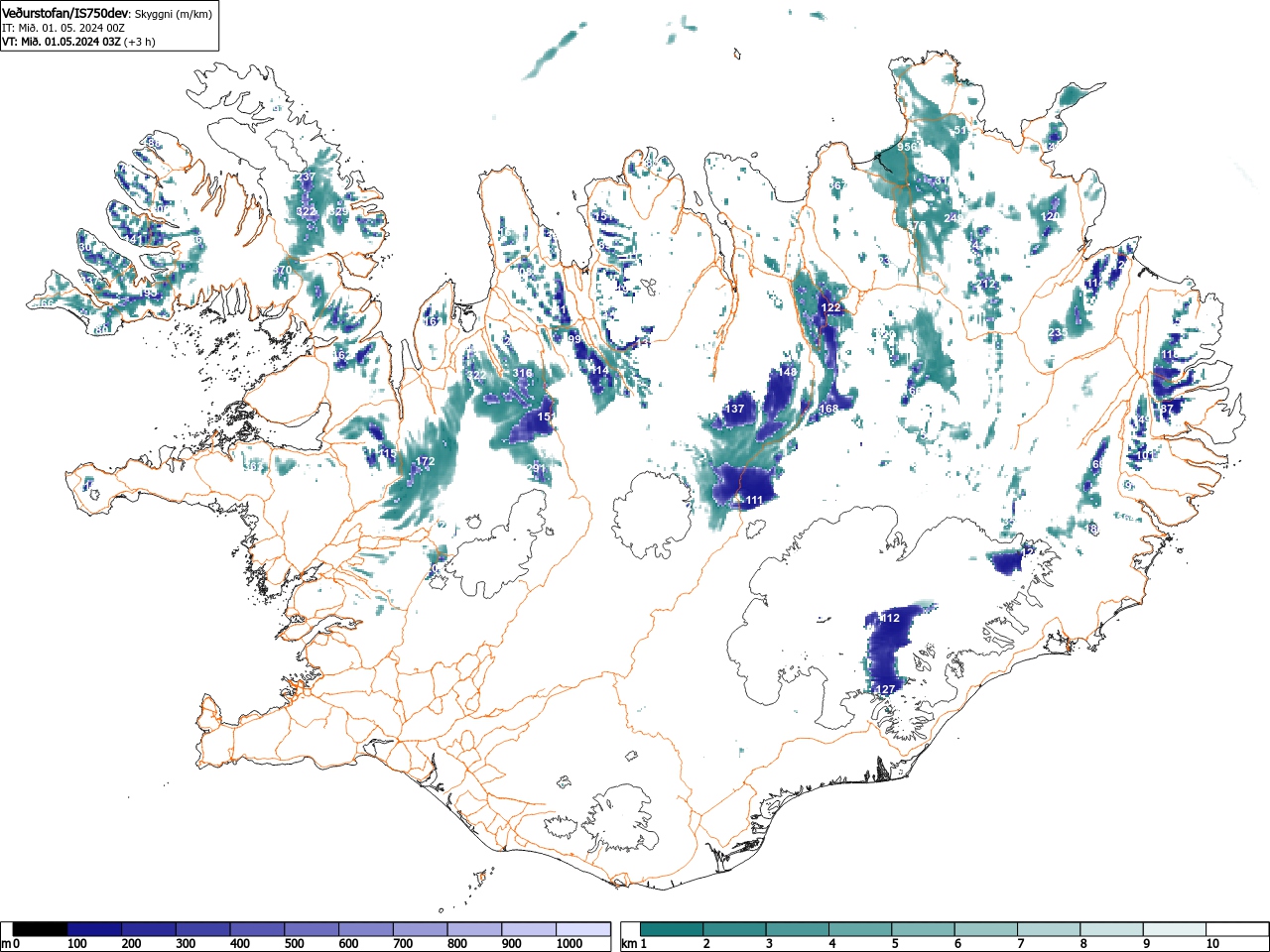Click the 187 visibility value on map

tap(1166, 409)
